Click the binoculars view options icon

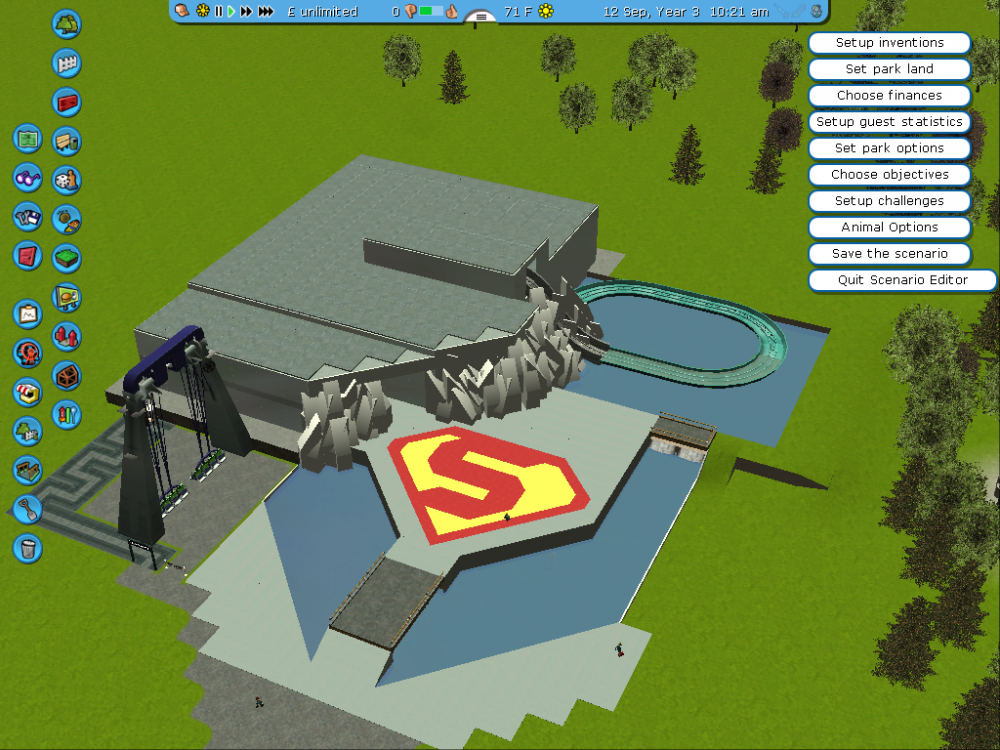point(28,177)
